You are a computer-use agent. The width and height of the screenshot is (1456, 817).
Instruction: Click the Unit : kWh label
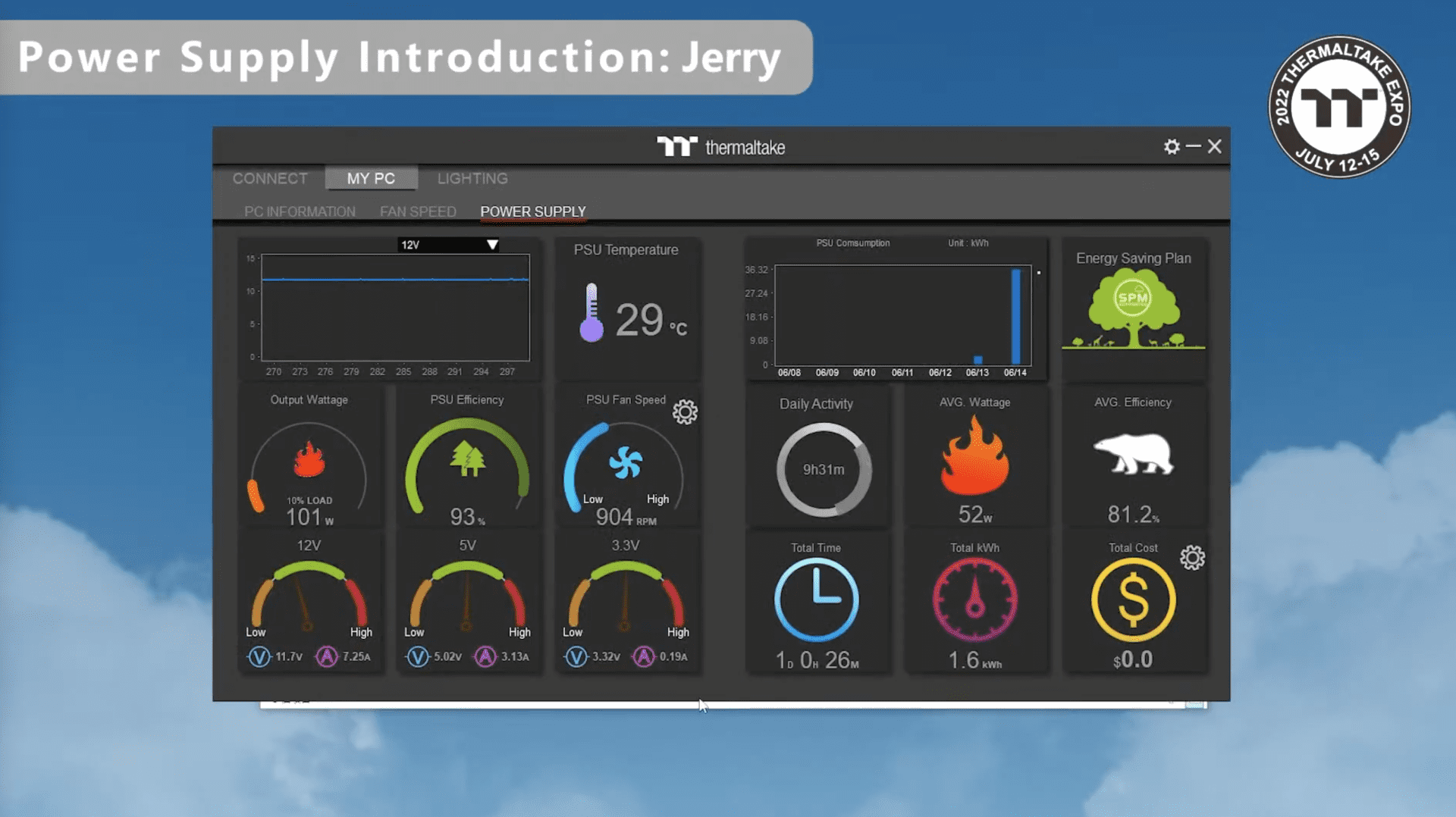[x=968, y=243]
